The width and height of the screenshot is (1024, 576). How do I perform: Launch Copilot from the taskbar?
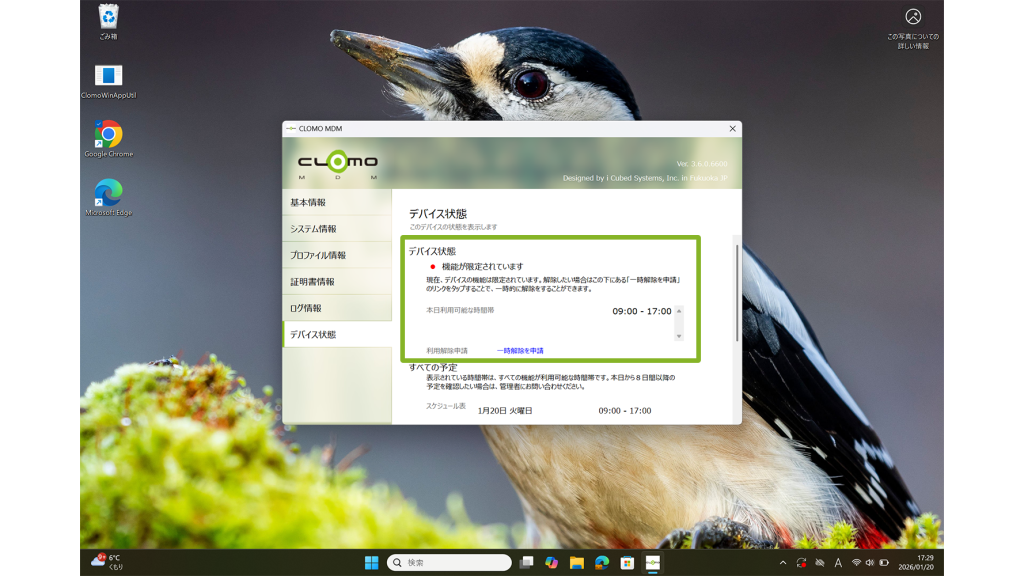coord(551,563)
